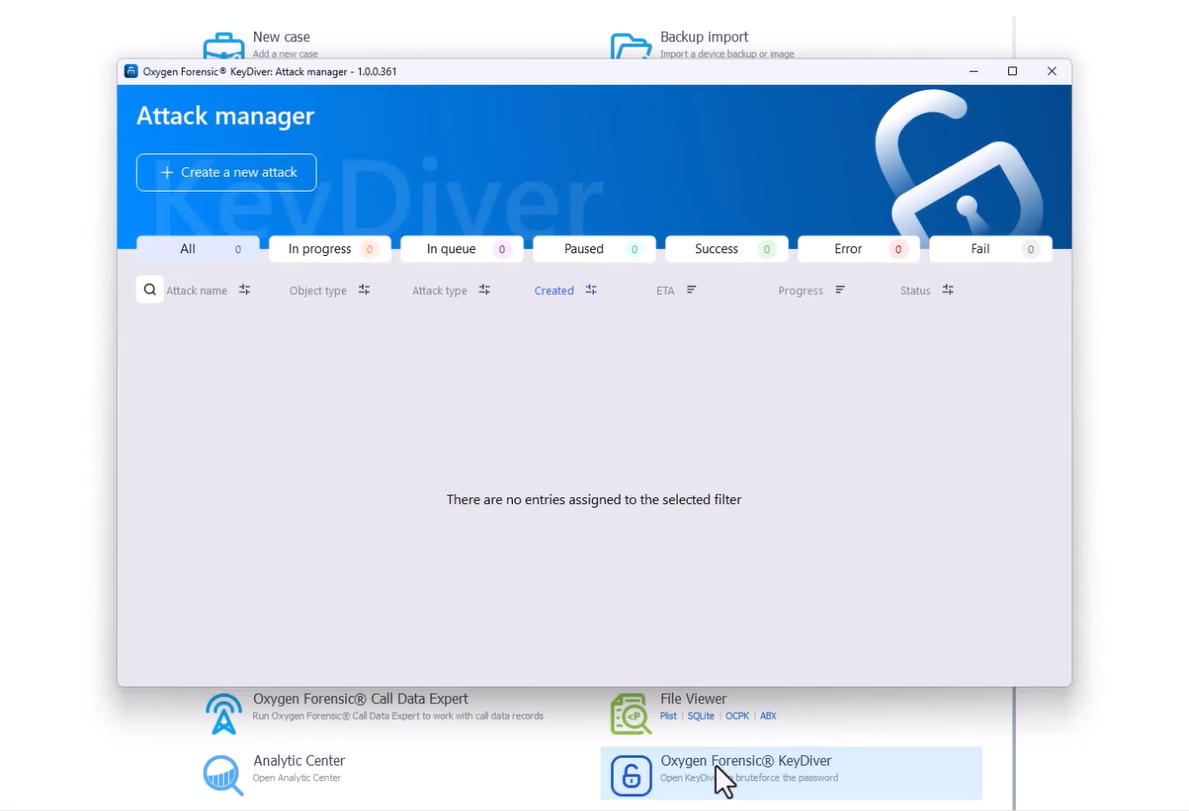Click the ETA column header
Image resolution: width=1189 pixels, height=811 pixels.
665,290
